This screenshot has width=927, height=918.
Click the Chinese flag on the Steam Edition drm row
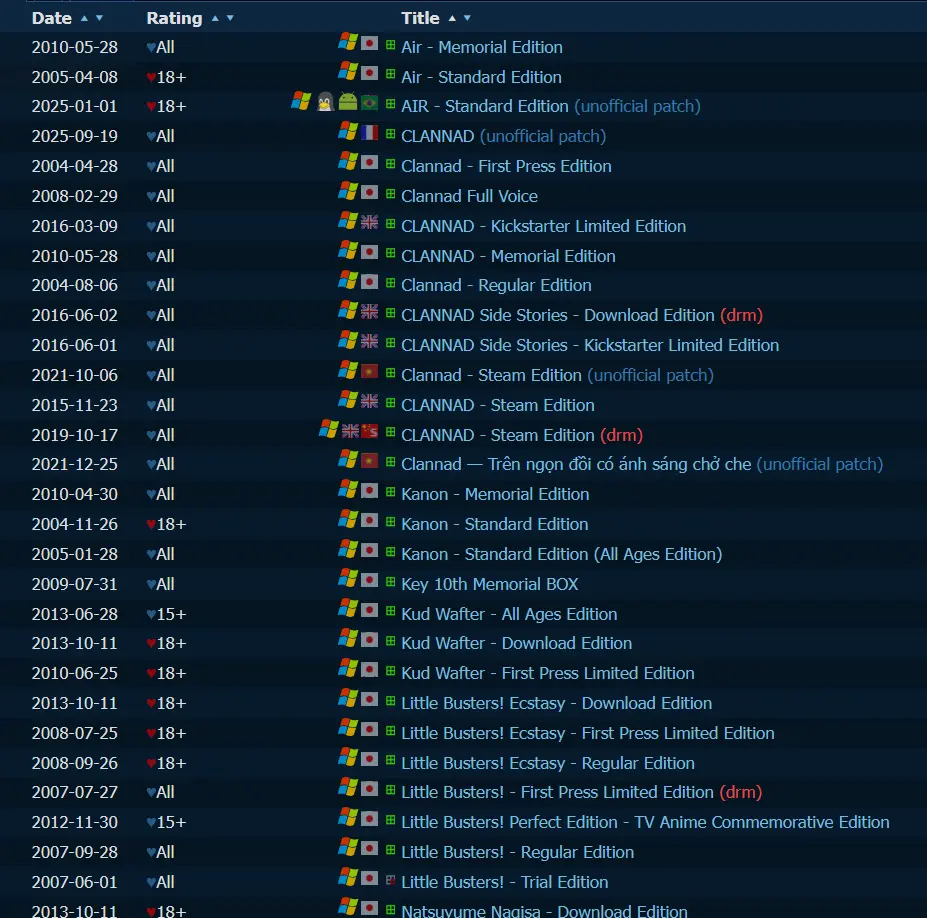tap(369, 431)
